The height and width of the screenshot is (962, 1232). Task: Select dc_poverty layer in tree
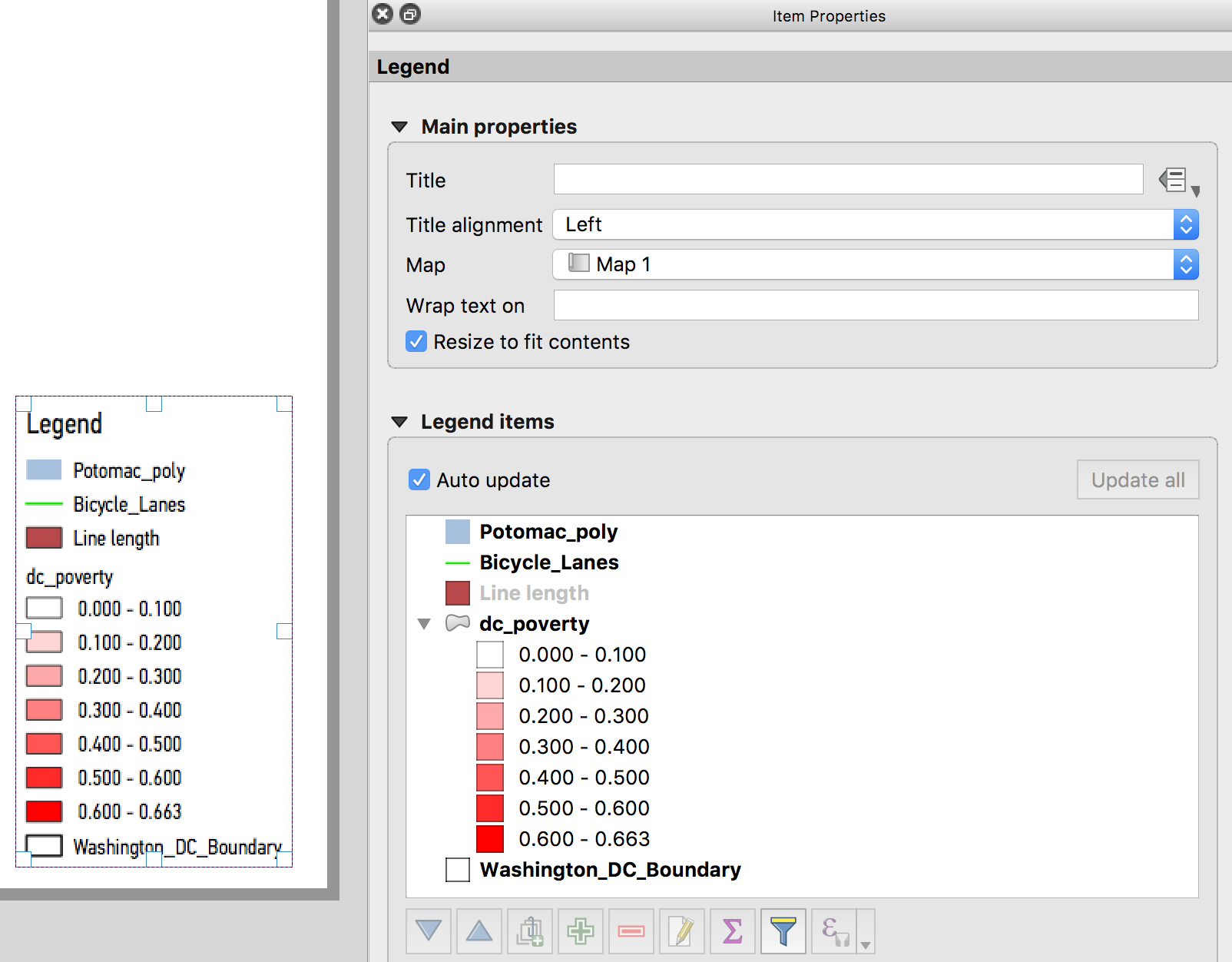(x=535, y=624)
